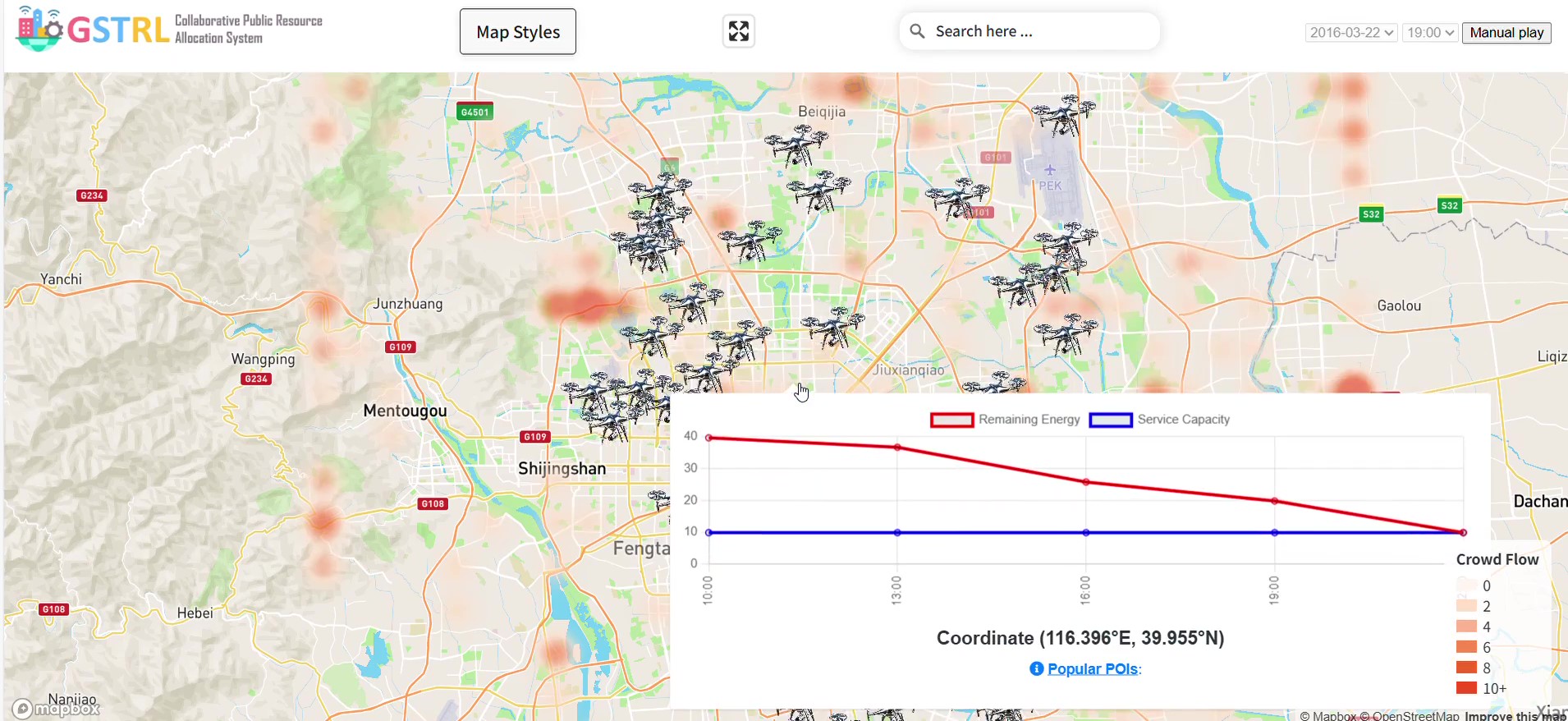Open the date dropdown showing 2016-03-22
The width and height of the screenshot is (1568, 721).
(x=1351, y=33)
